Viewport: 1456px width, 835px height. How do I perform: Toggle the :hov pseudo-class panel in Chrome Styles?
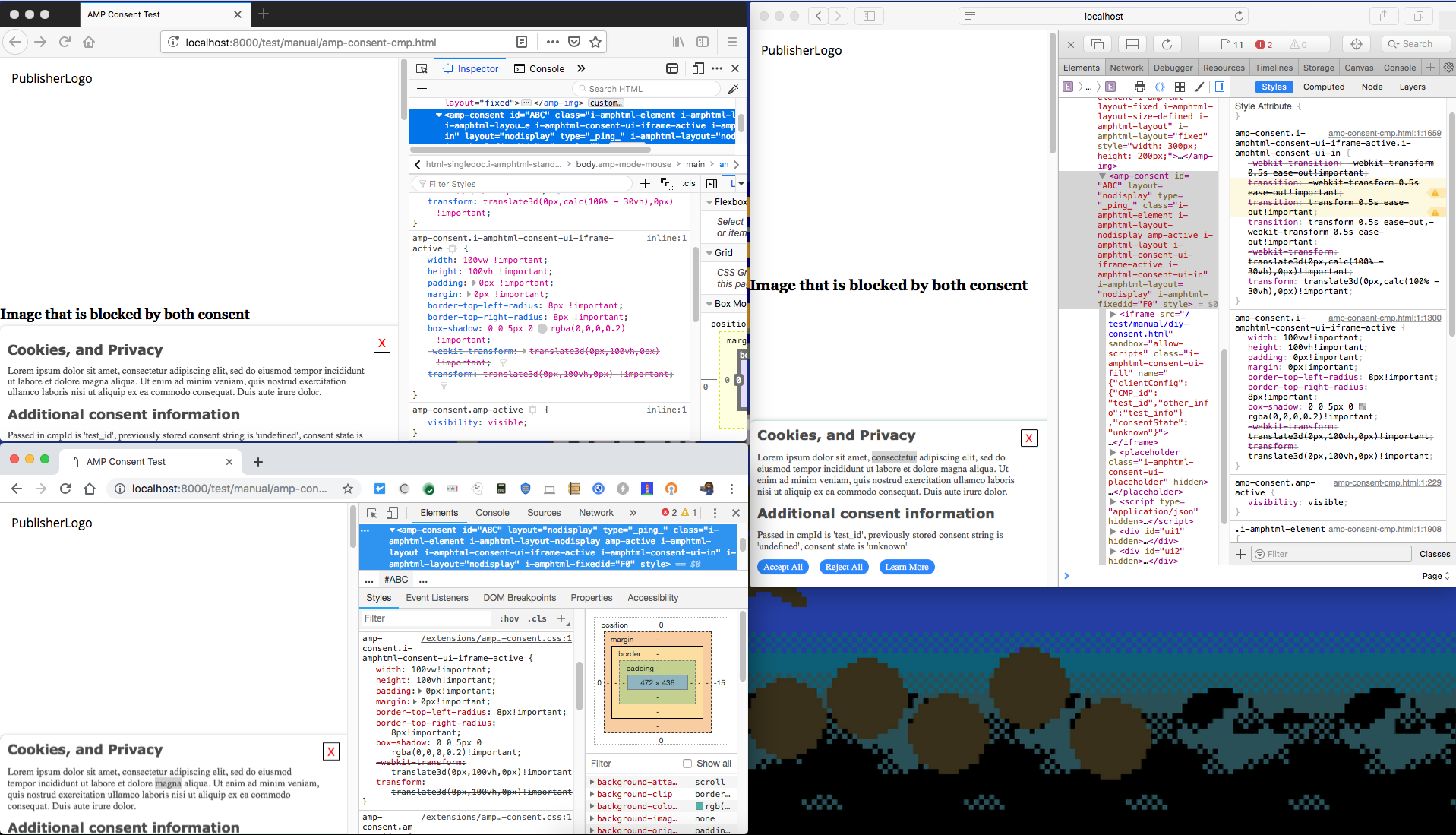[x=508, y=618]
